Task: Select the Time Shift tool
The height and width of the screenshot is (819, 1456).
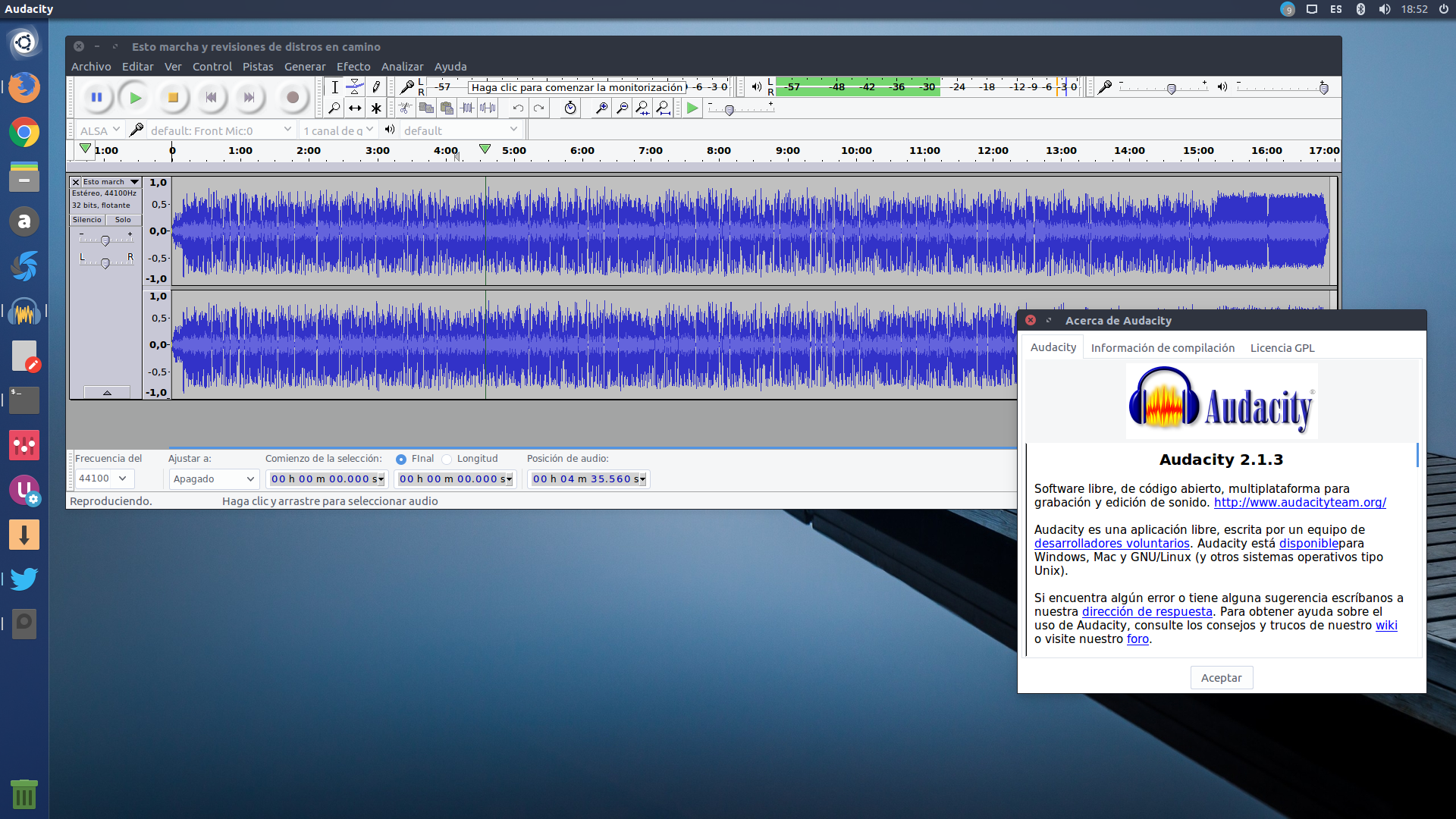Action: [355, 108]
